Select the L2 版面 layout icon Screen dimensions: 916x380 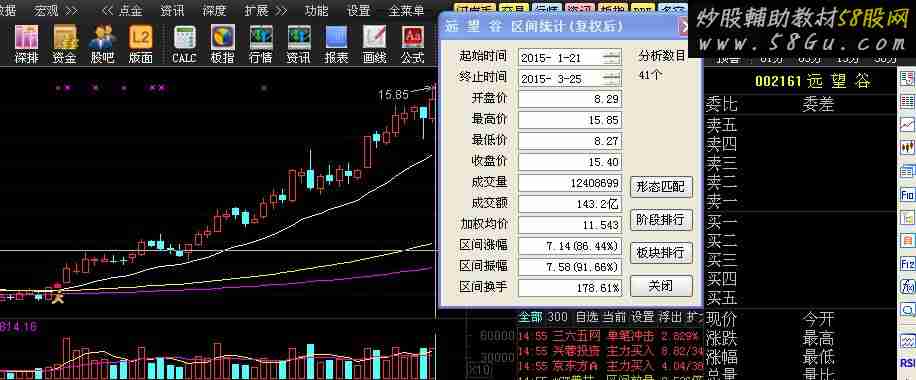[140, 44]
